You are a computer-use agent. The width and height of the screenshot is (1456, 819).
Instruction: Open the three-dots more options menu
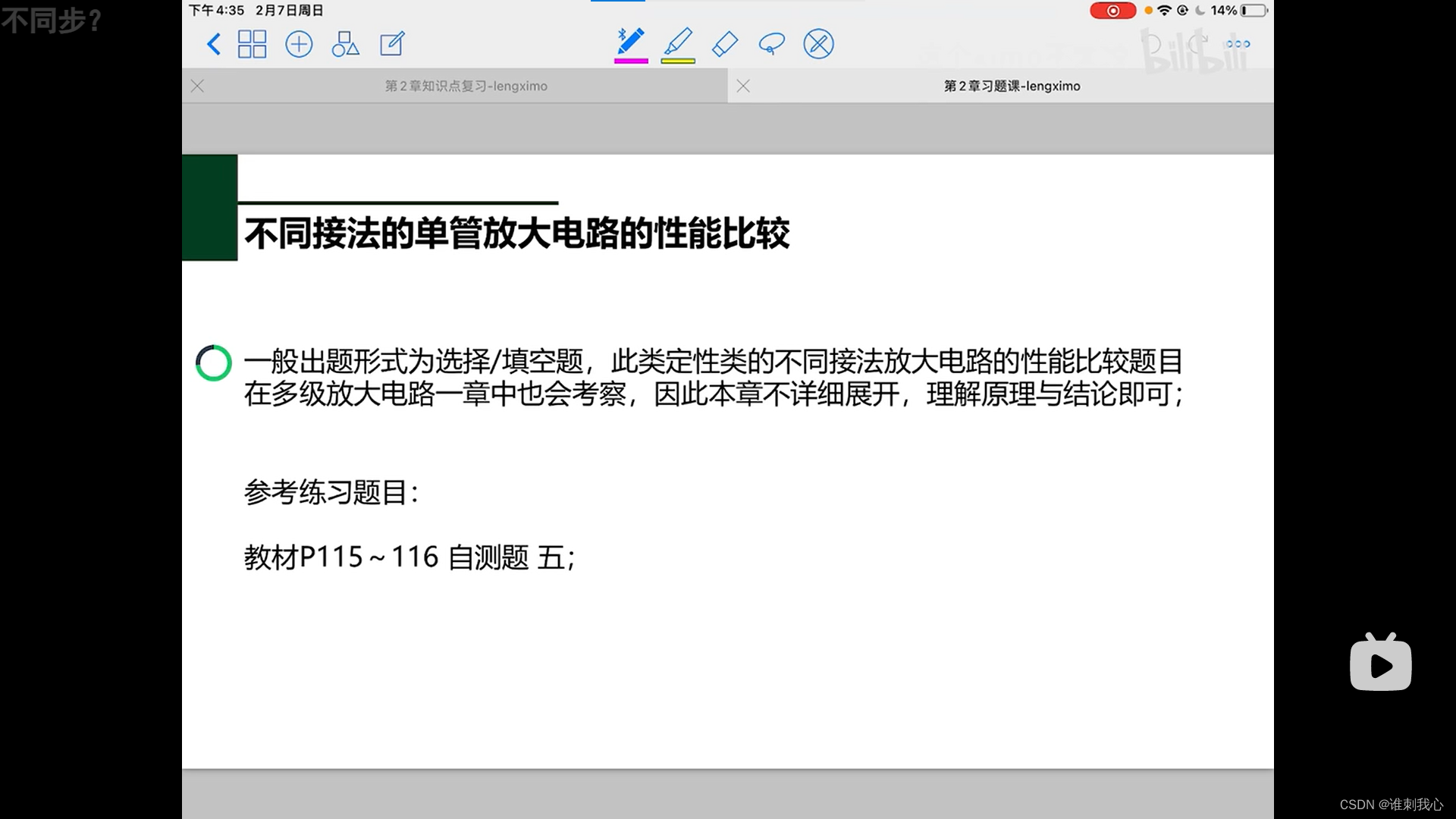click(x=1238, y=44)
